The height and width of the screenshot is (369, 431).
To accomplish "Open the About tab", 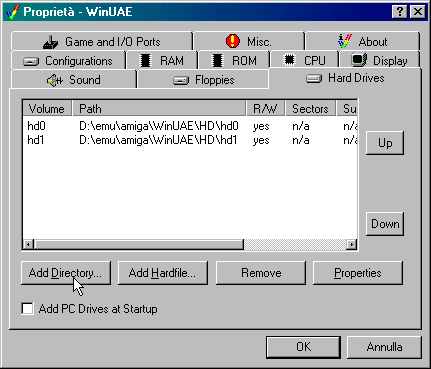I will click(363, 42).
